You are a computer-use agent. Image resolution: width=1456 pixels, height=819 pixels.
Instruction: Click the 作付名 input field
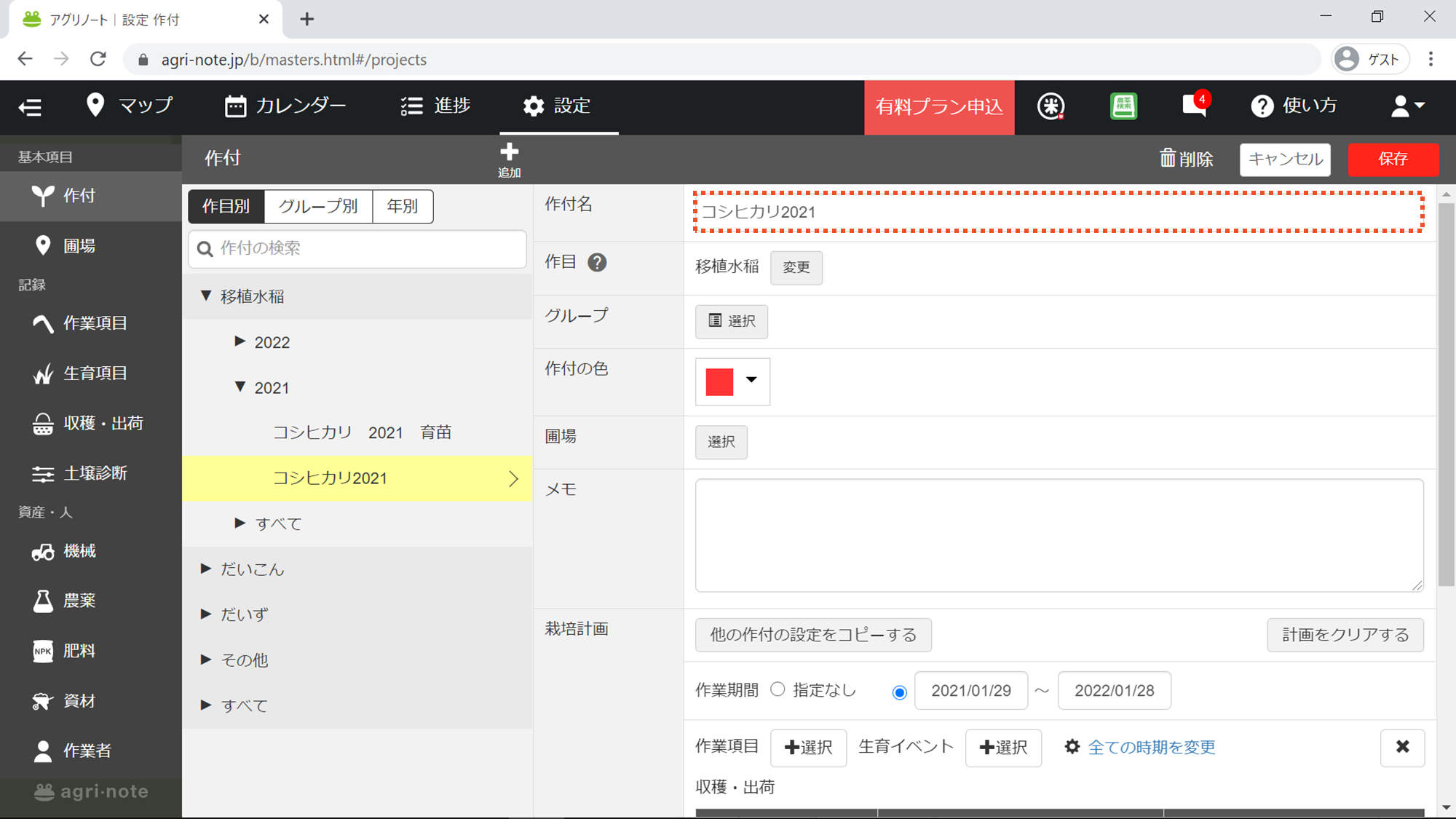tap(1059, 212)
